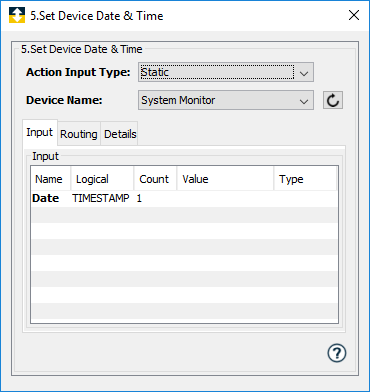Switch to the Routing tab

pos(79,134)
